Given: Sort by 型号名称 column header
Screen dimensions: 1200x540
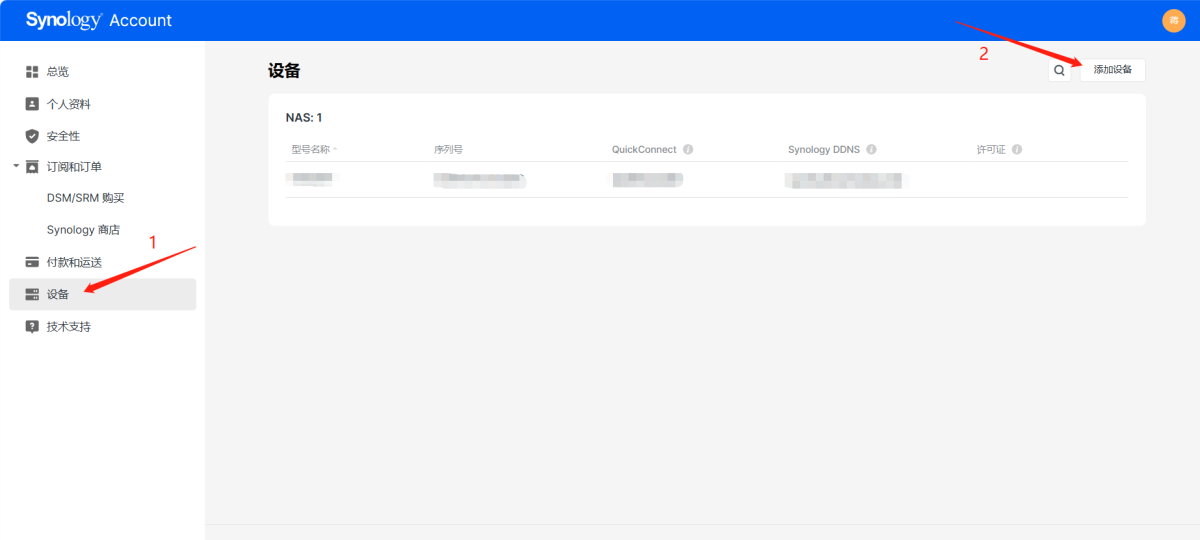Looking at the screenshot, I should pyautogui.click(x=310, y=149).
